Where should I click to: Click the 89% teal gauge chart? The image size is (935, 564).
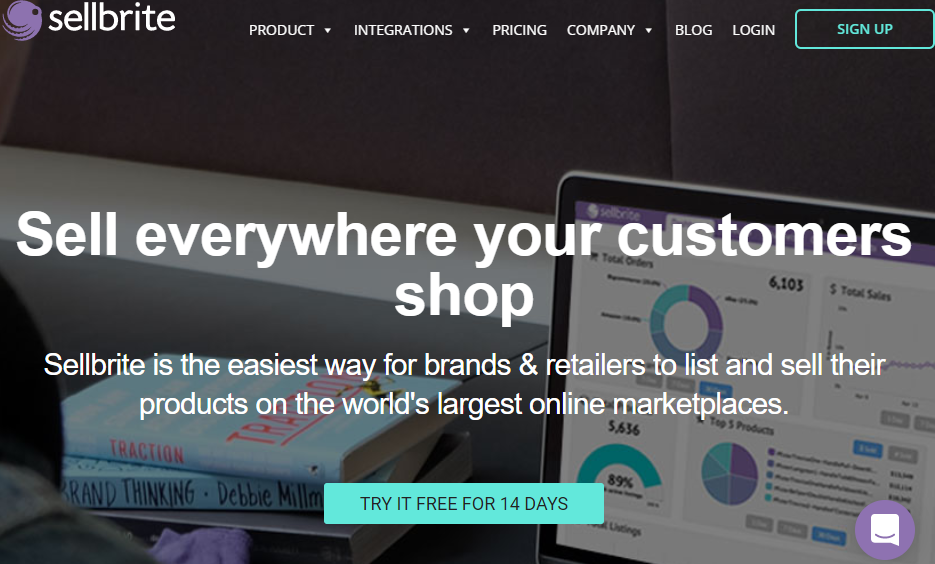click(619, 471)
